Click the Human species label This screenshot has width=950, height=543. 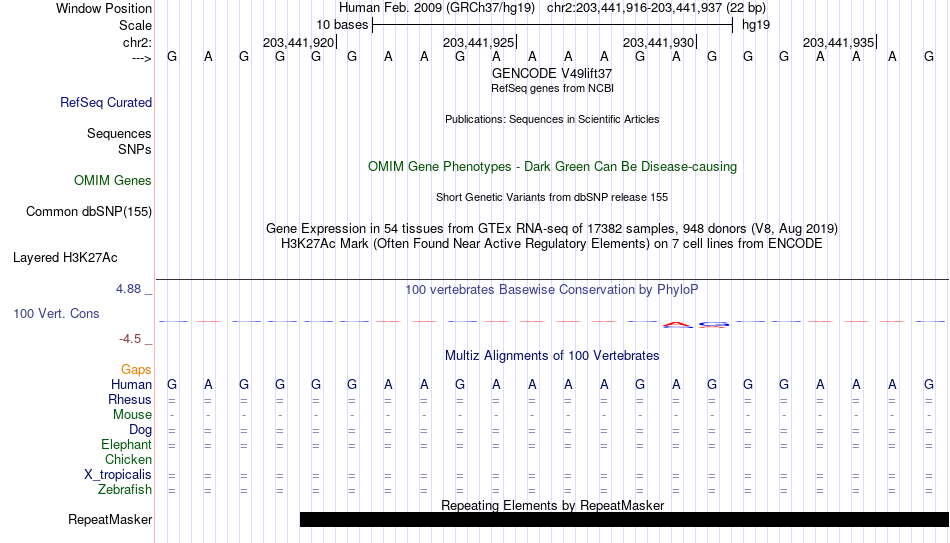click(131, 385)
